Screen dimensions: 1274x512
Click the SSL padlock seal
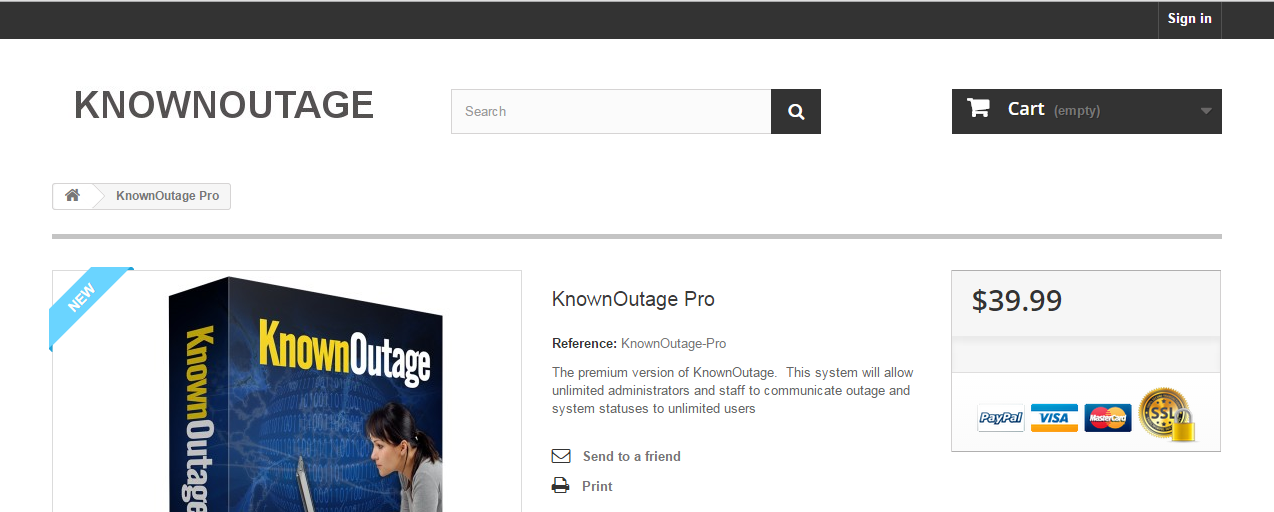(x=1166, y=415)
